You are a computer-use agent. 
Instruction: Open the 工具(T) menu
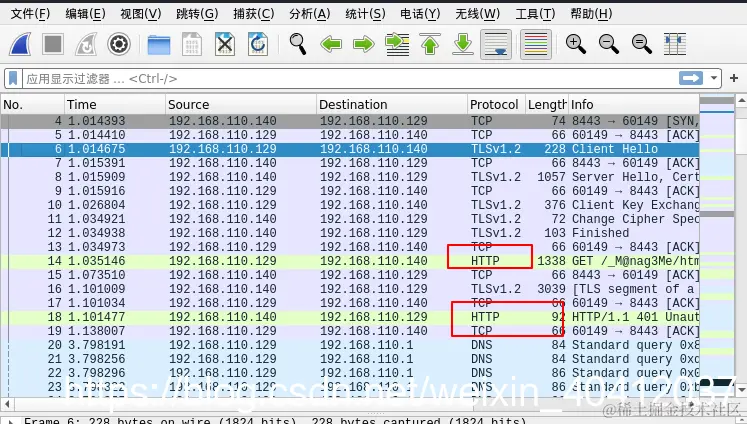[535, 14]
